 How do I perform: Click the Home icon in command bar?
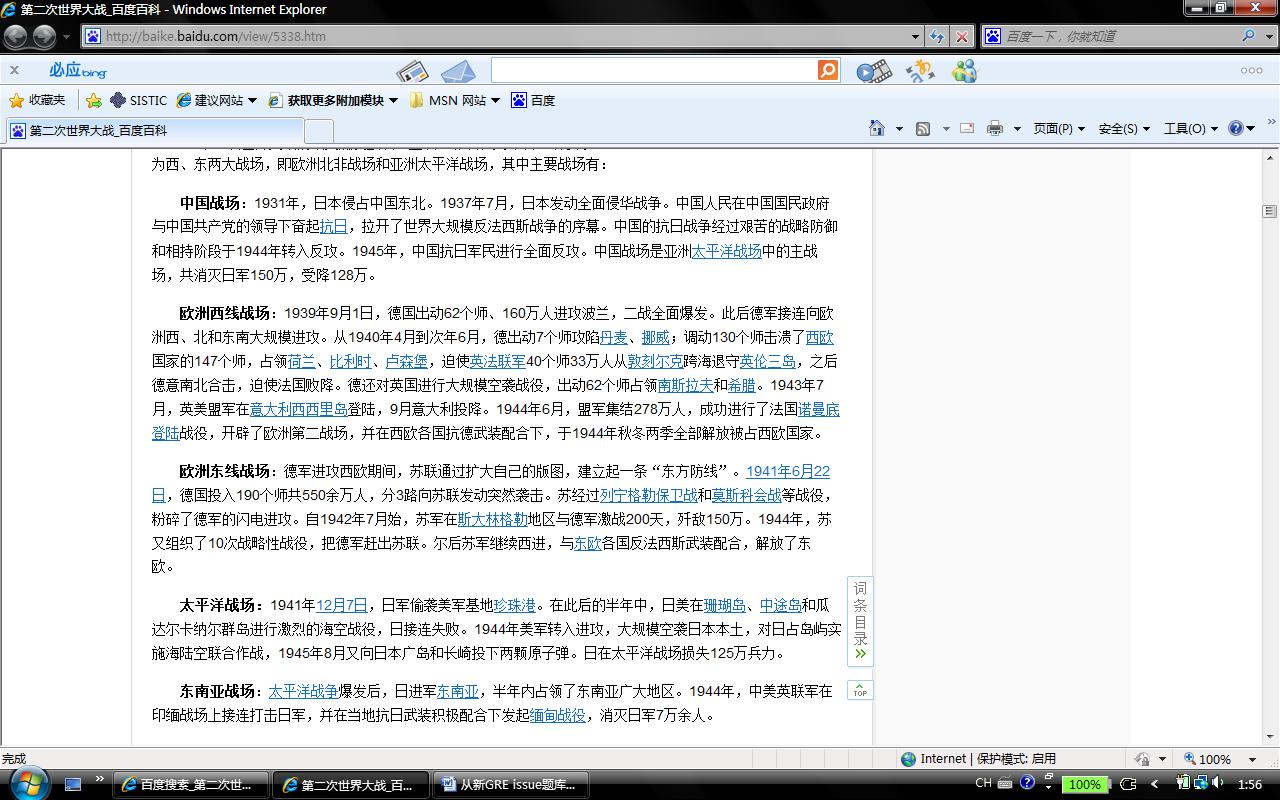click(877, 128)
